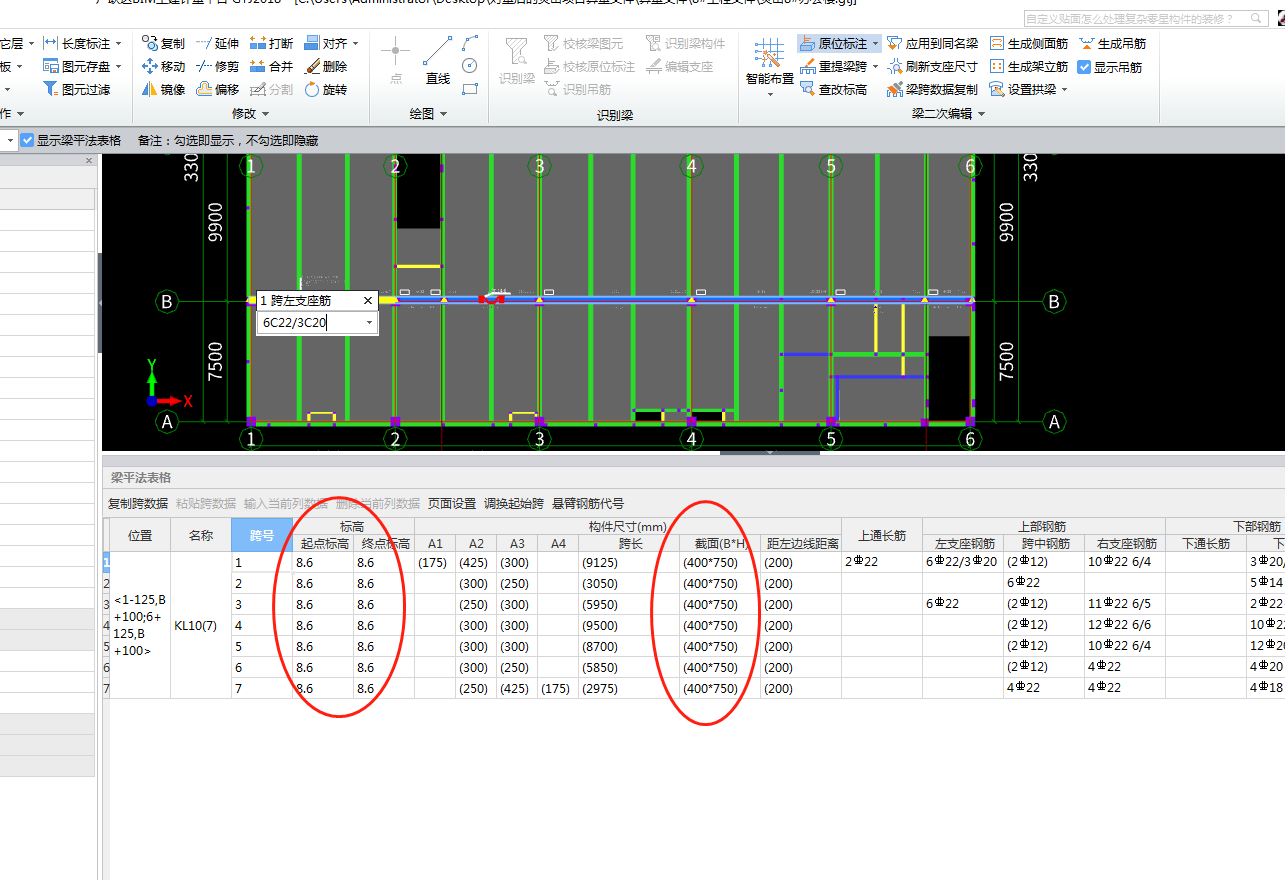Screen dimensions: 1285x880
Task: Click 图元存盘 save element tool
Action: pos(77,66)
